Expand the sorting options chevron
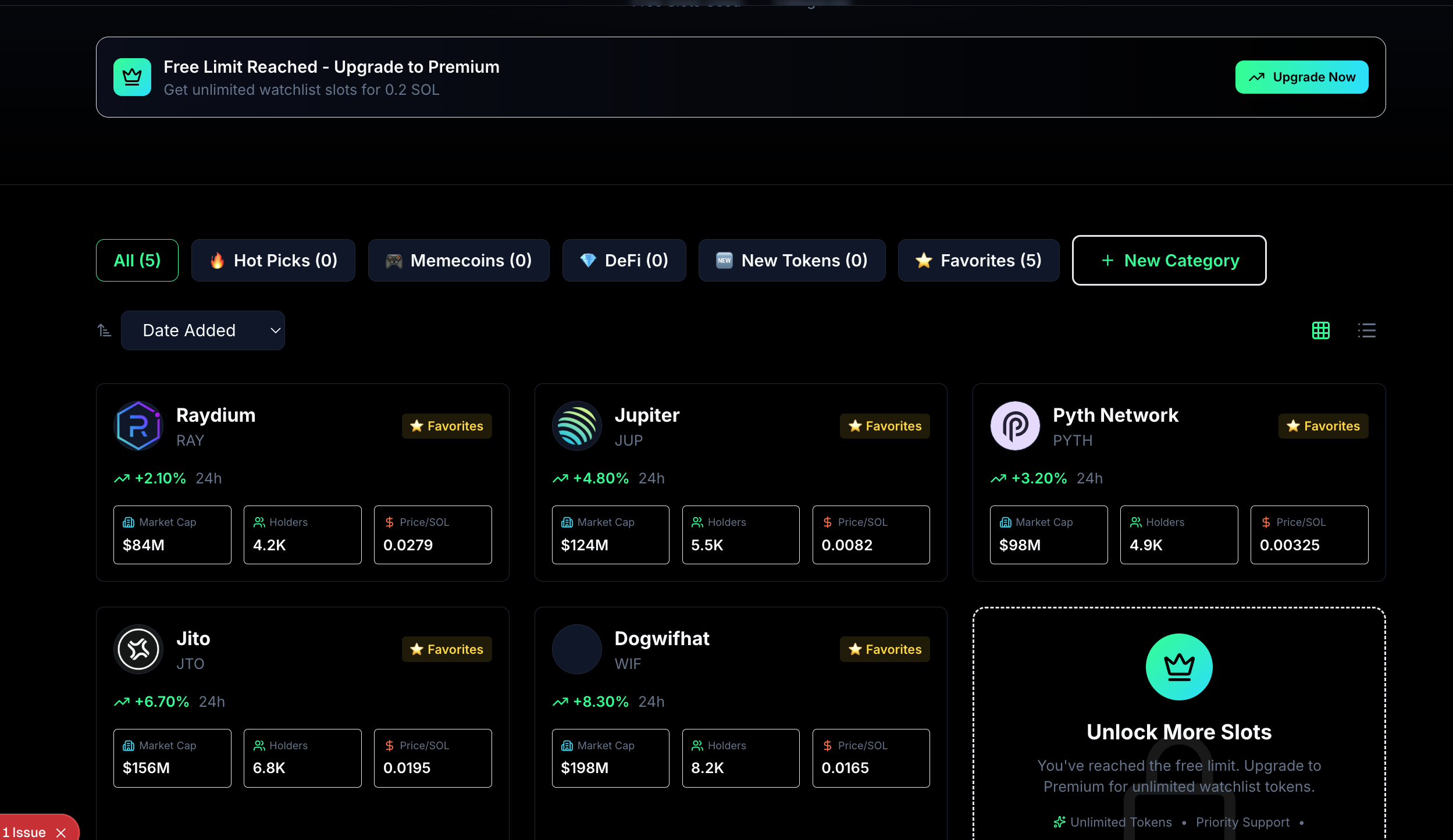This screenshot has height=840, width=1453. [x=273, y=330]
